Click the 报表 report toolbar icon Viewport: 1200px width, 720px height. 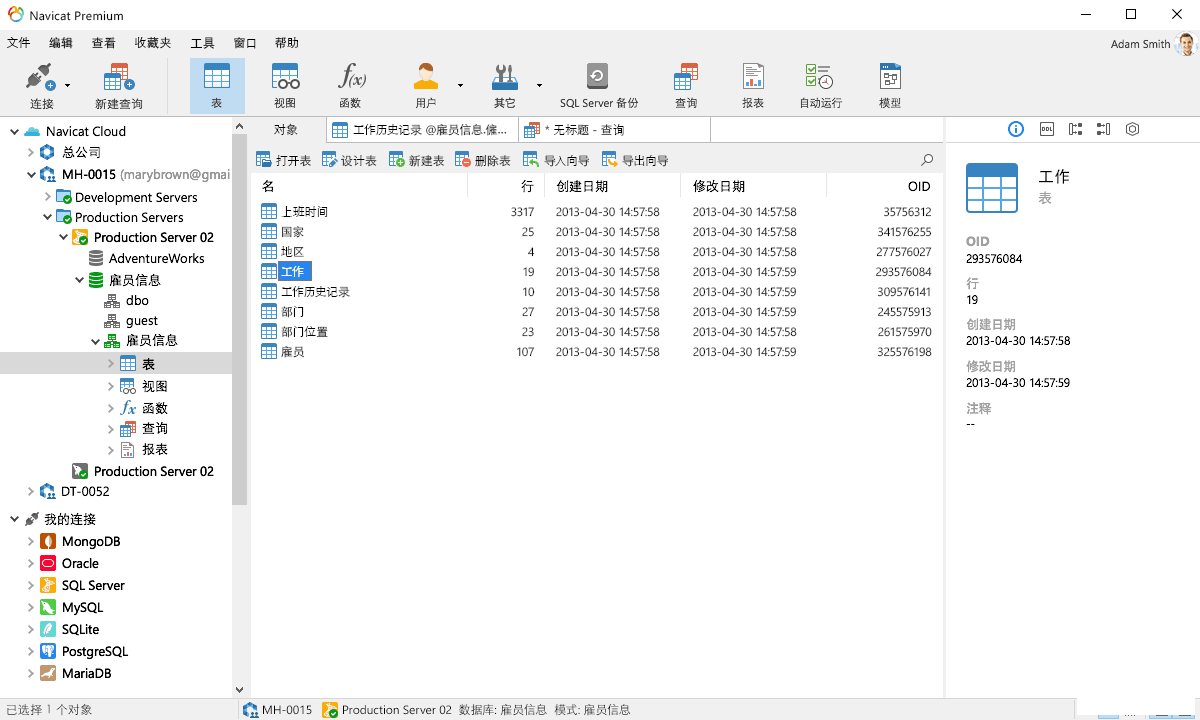[x=753, y=84]
